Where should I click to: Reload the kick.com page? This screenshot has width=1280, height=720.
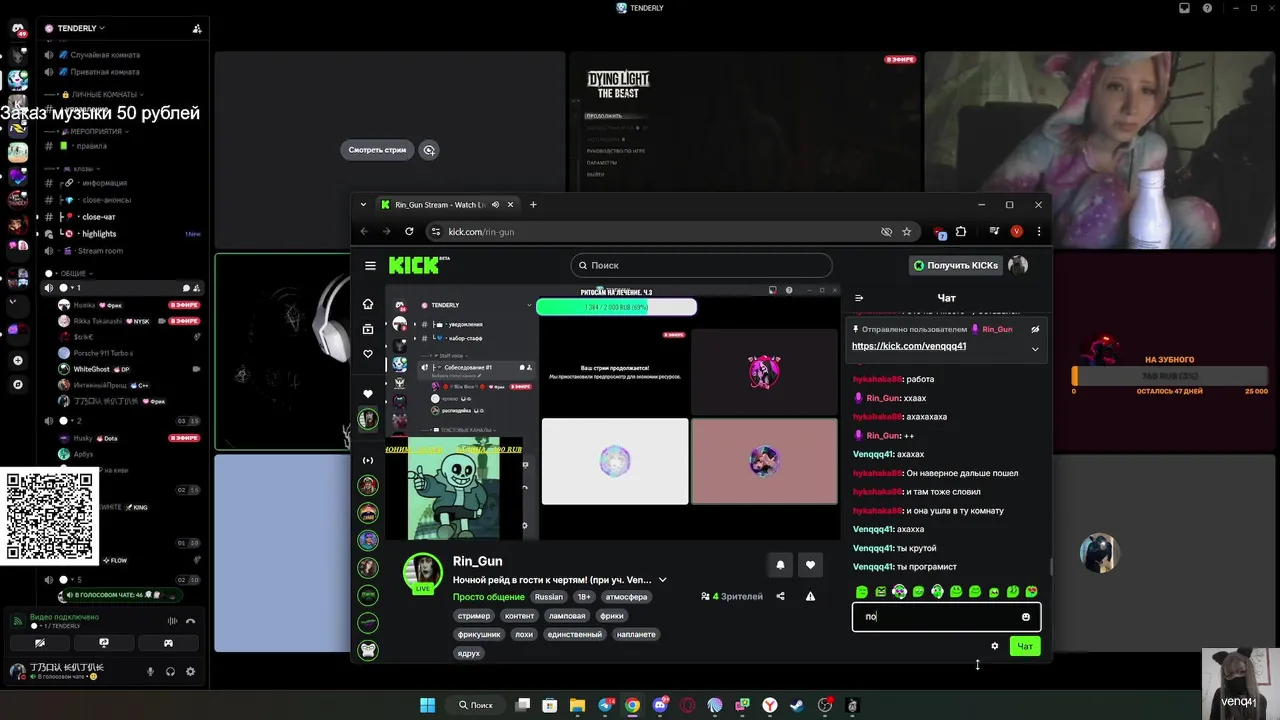click(x=409, y=231)
